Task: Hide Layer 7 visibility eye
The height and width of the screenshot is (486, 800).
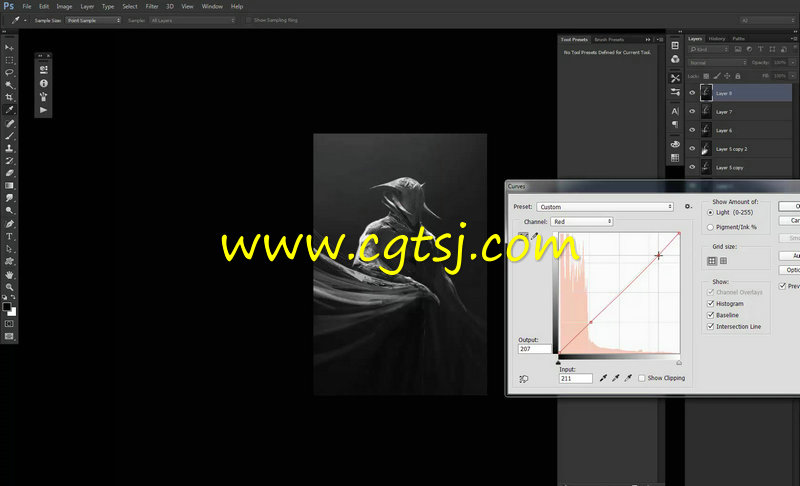Action: coord(692,111)
